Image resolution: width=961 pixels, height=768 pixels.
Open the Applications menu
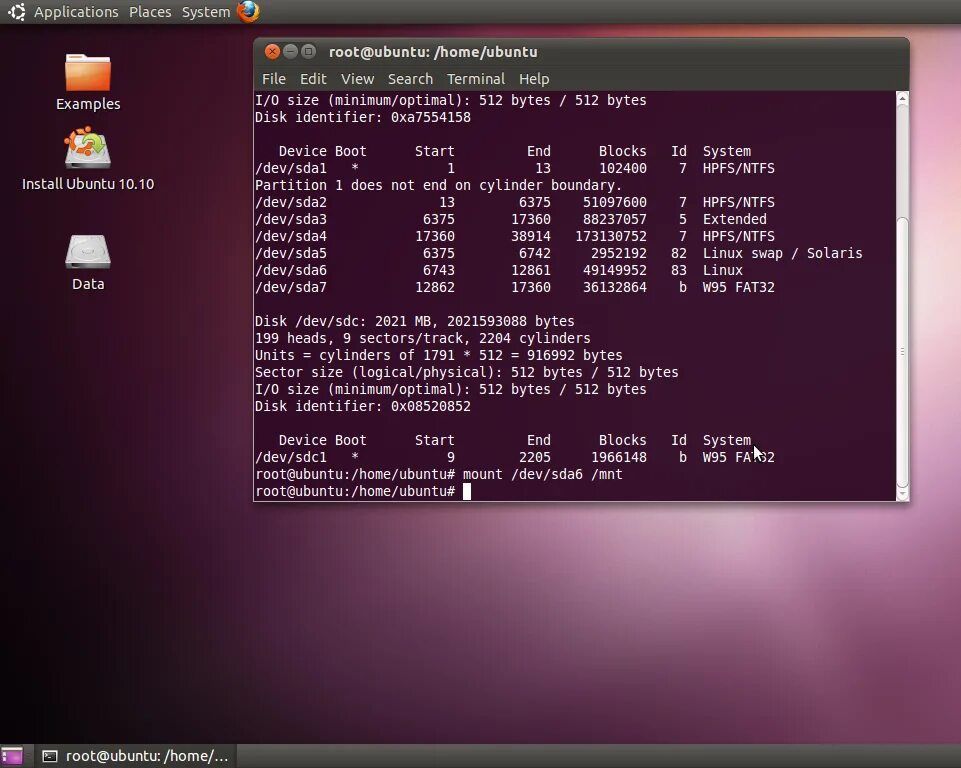click(76, 12)
